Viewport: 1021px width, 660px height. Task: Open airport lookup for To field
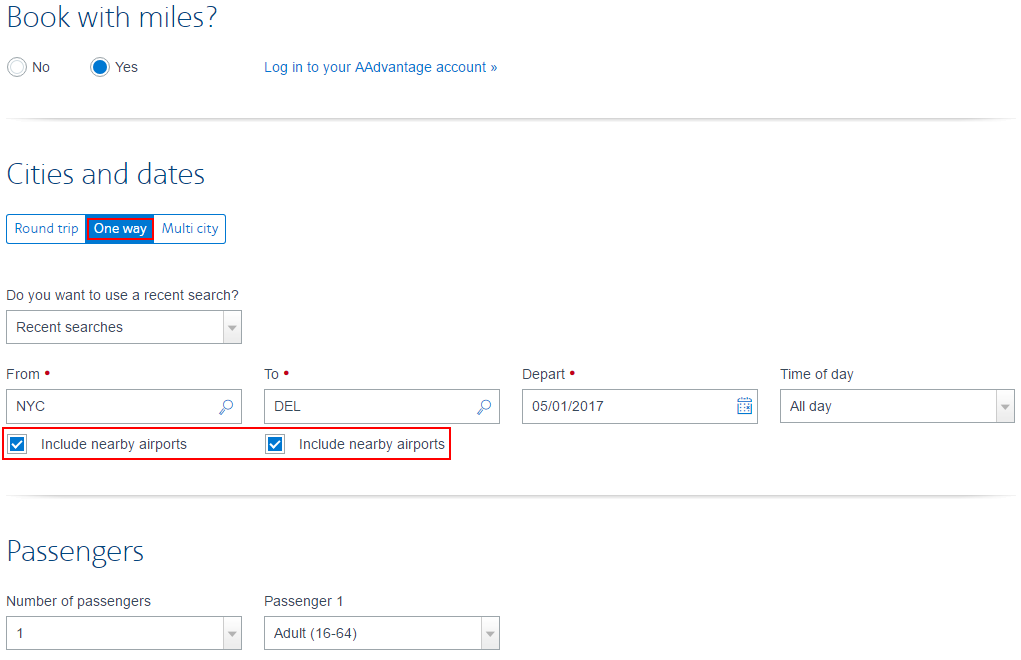(x=484, y=407)
